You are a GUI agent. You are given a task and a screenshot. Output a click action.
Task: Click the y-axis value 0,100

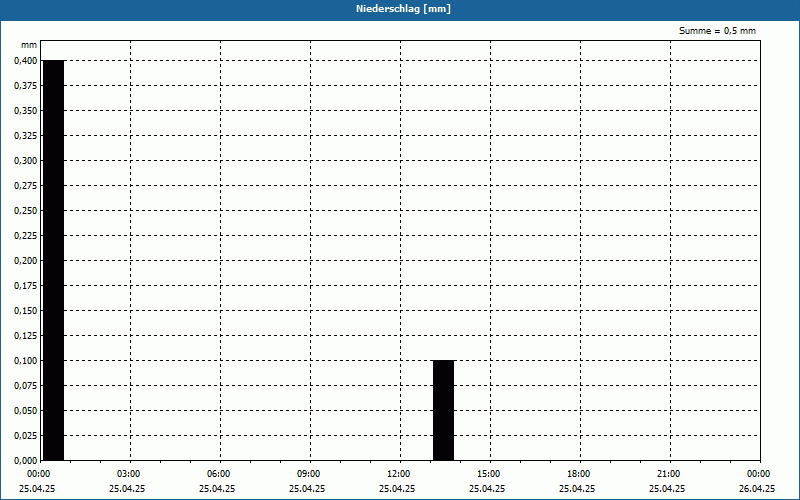pos(26,361)
